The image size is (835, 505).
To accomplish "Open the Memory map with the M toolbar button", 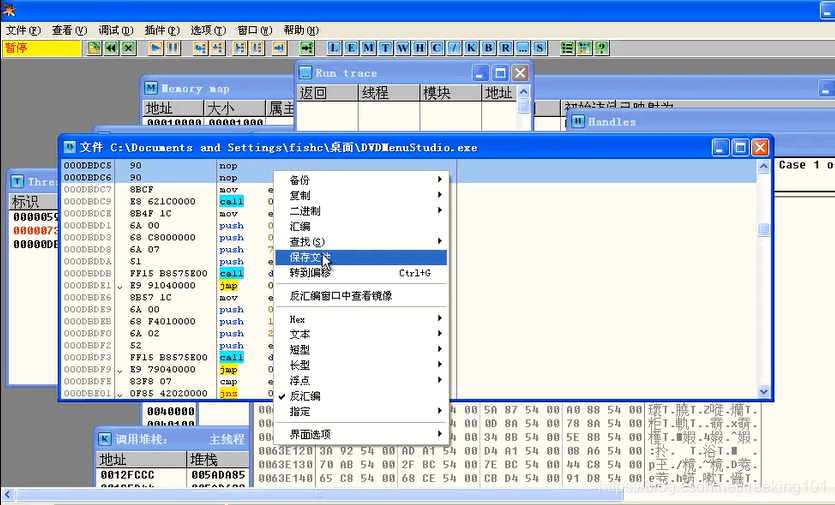I will 368,48.
